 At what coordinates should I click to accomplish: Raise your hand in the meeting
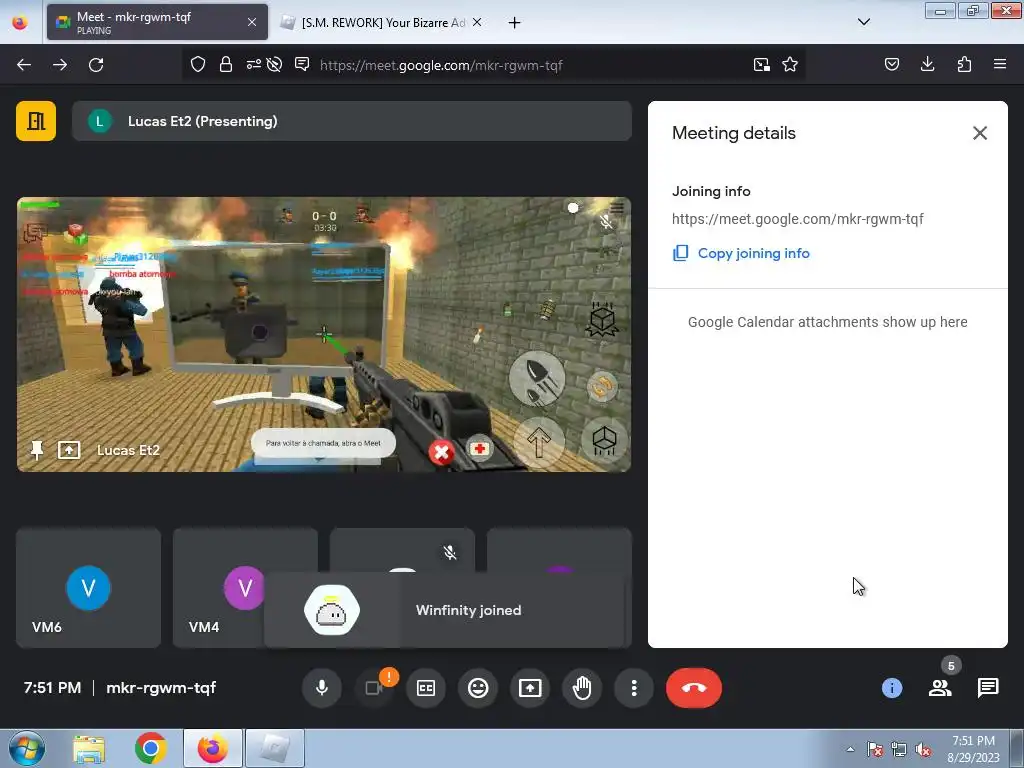582,688
